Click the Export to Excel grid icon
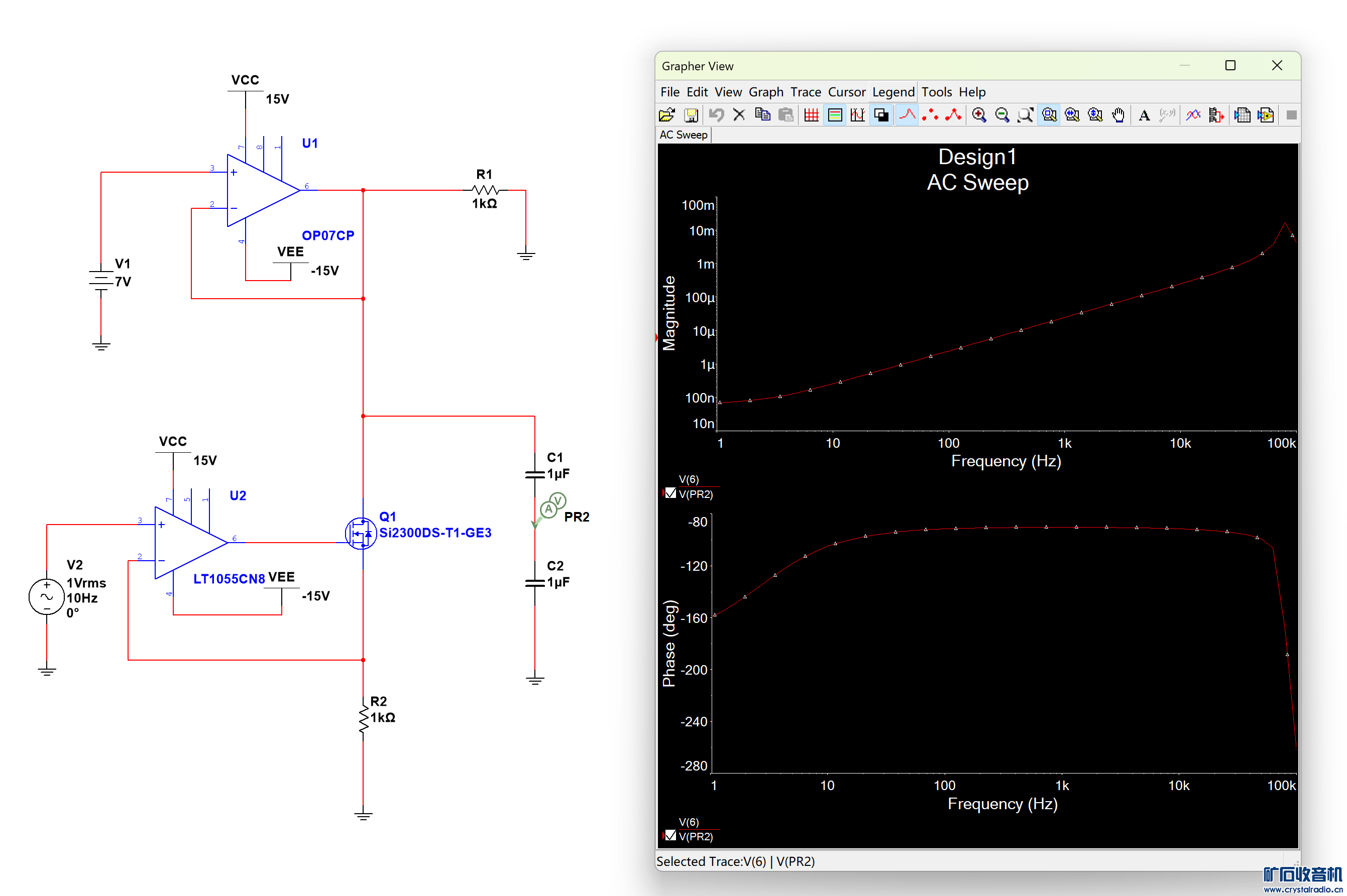The width and height of the screenshot is (1347, 896). coord(1242,115)
